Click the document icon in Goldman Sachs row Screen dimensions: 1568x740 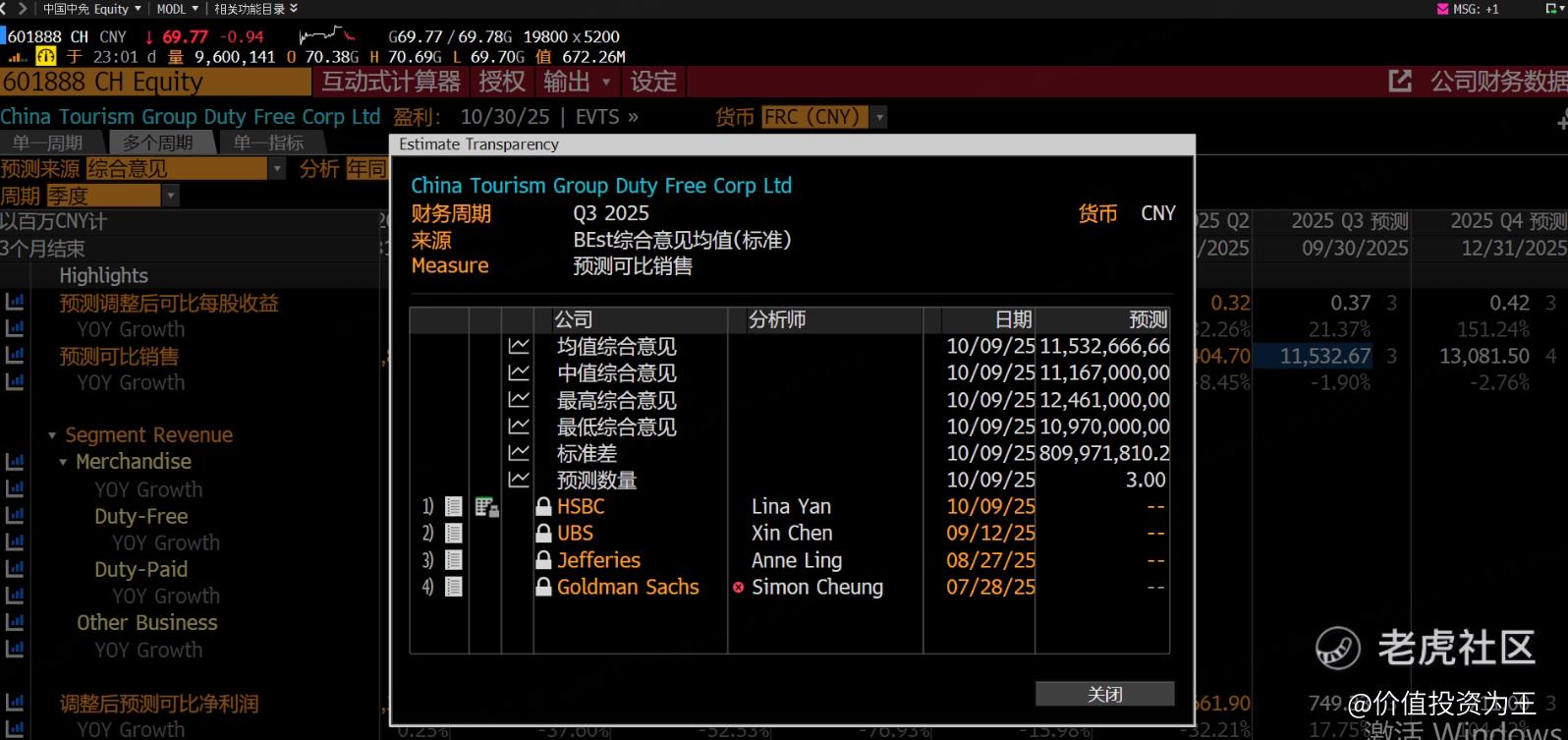tap(453, 587)
